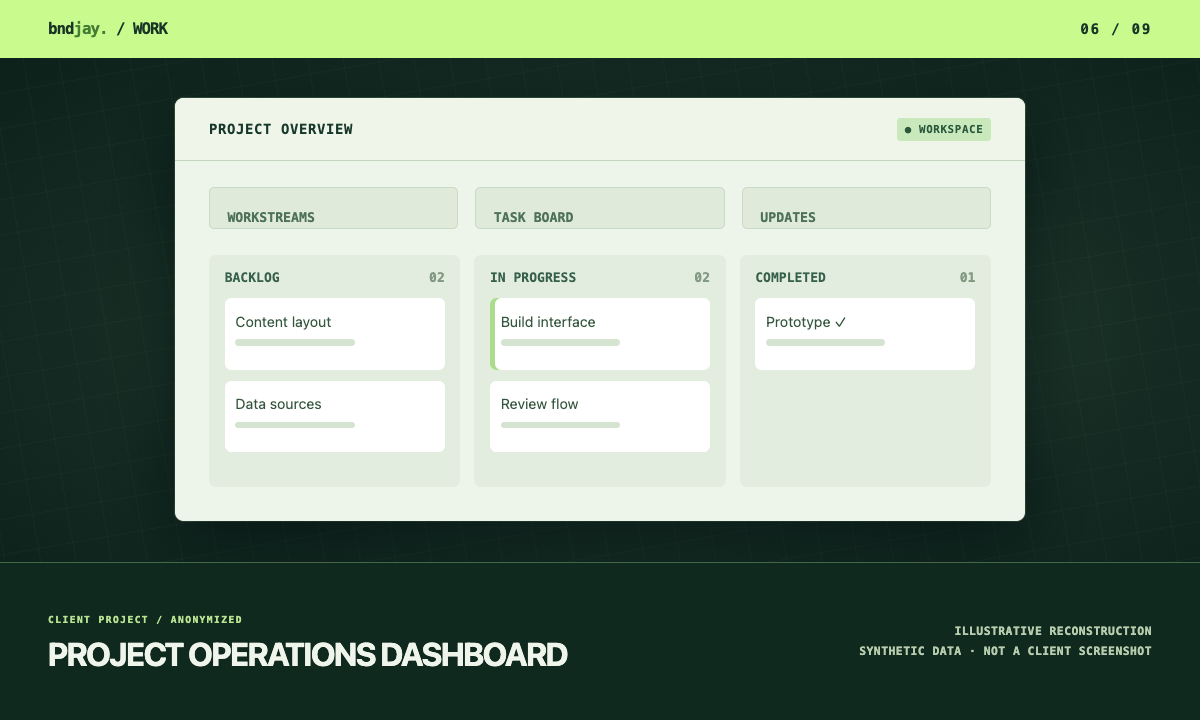
Task: Open the WORK section link
Action: pyautogui.click(x=150, y=29)
